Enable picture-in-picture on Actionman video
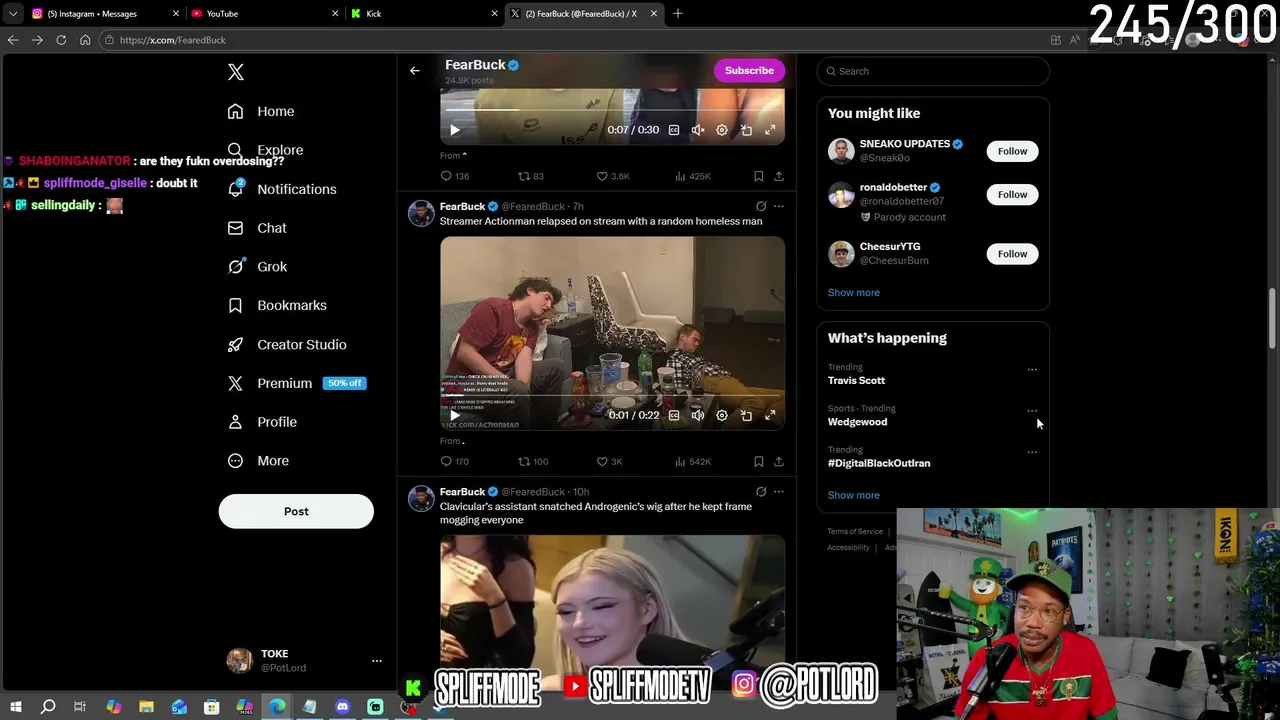Image resolution: width=1280 pixels, height=720 pixels. click(746, 415)
